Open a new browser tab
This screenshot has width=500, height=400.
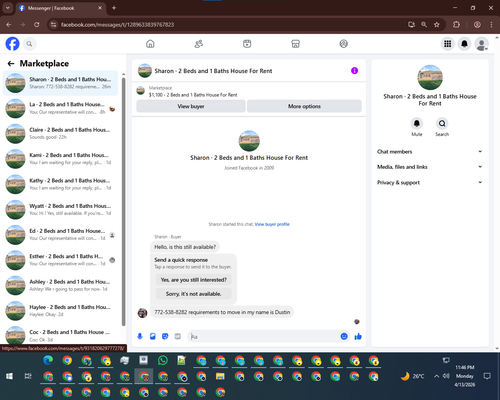114,8
